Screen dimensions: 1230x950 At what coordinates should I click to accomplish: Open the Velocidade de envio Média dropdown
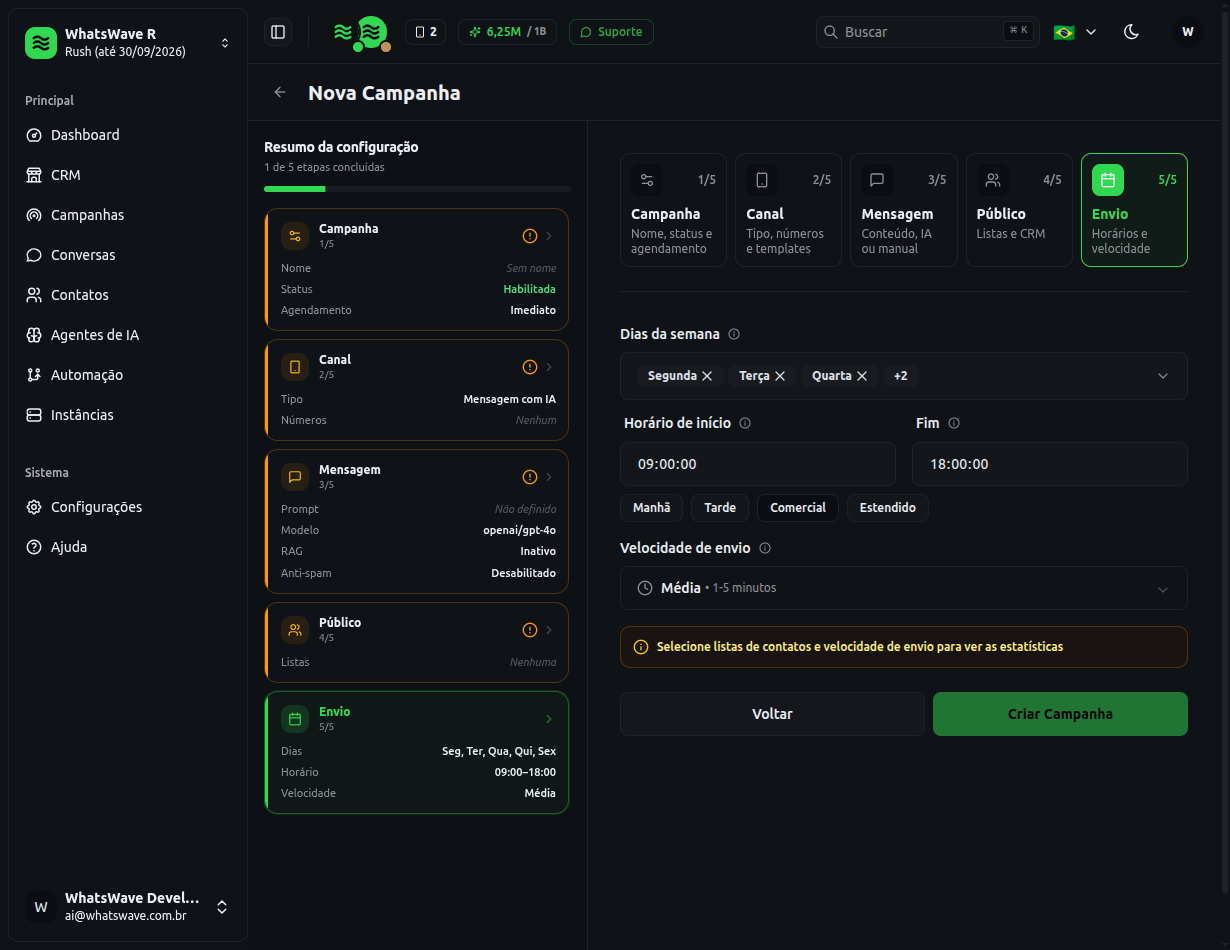(x=904, y=588)
